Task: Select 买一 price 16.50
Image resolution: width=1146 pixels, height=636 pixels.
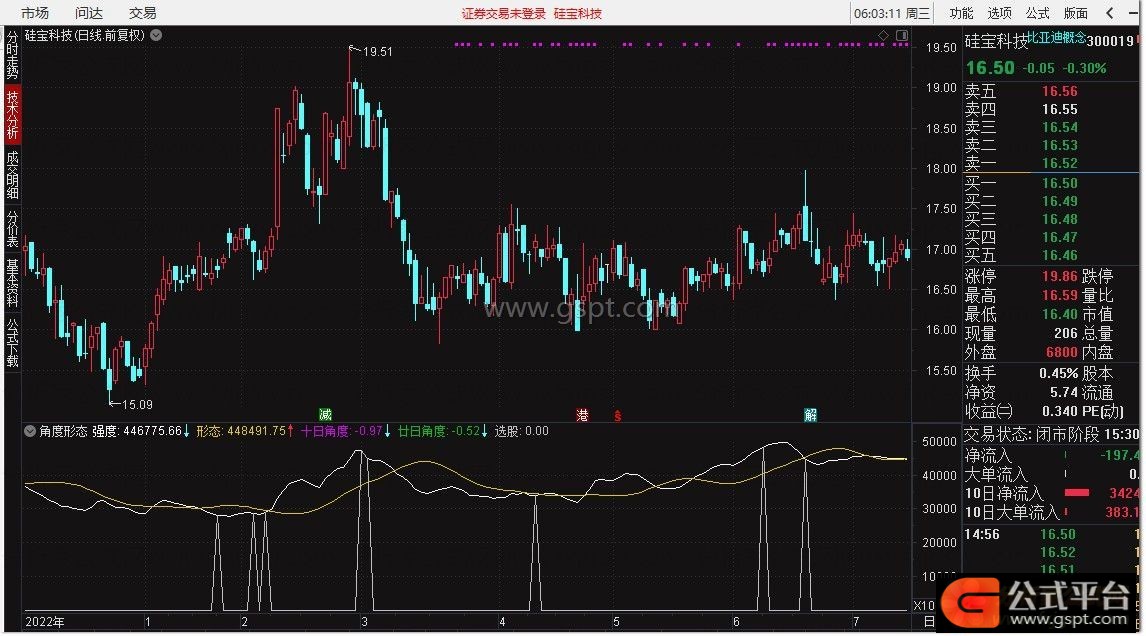Action: 1060,183
